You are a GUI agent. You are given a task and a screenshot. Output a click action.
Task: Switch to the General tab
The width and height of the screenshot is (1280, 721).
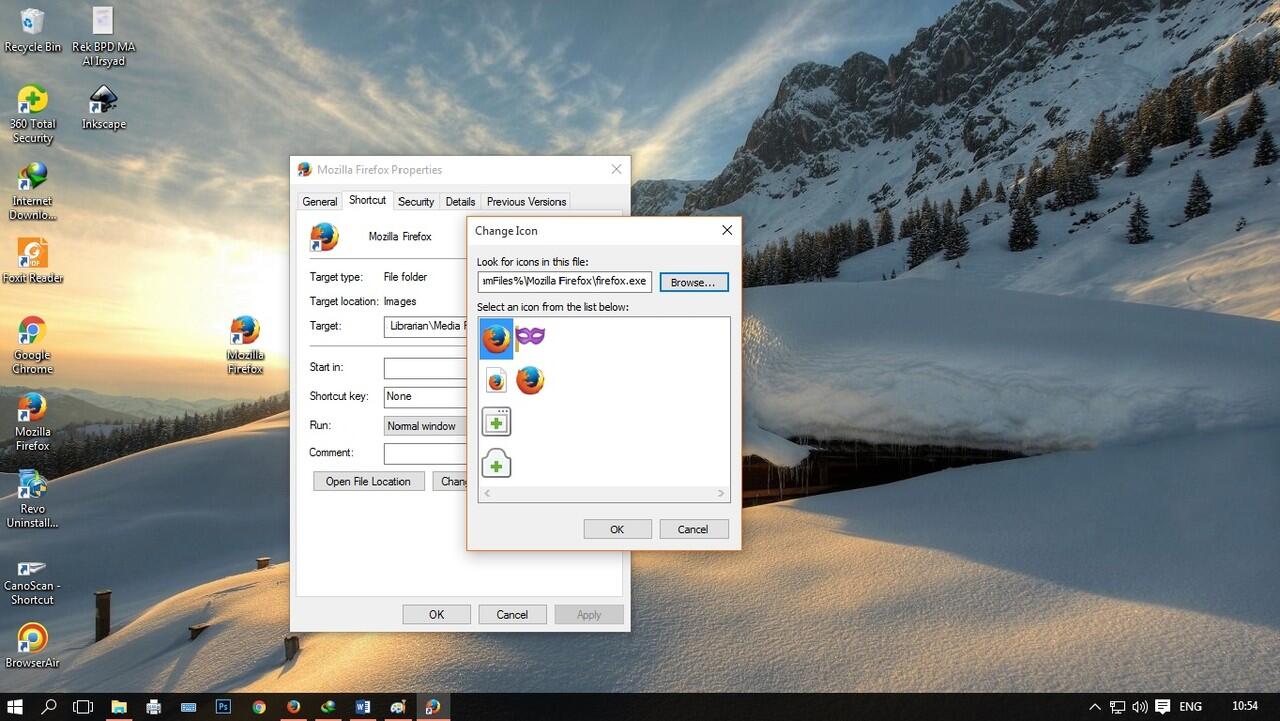point(320,202)
